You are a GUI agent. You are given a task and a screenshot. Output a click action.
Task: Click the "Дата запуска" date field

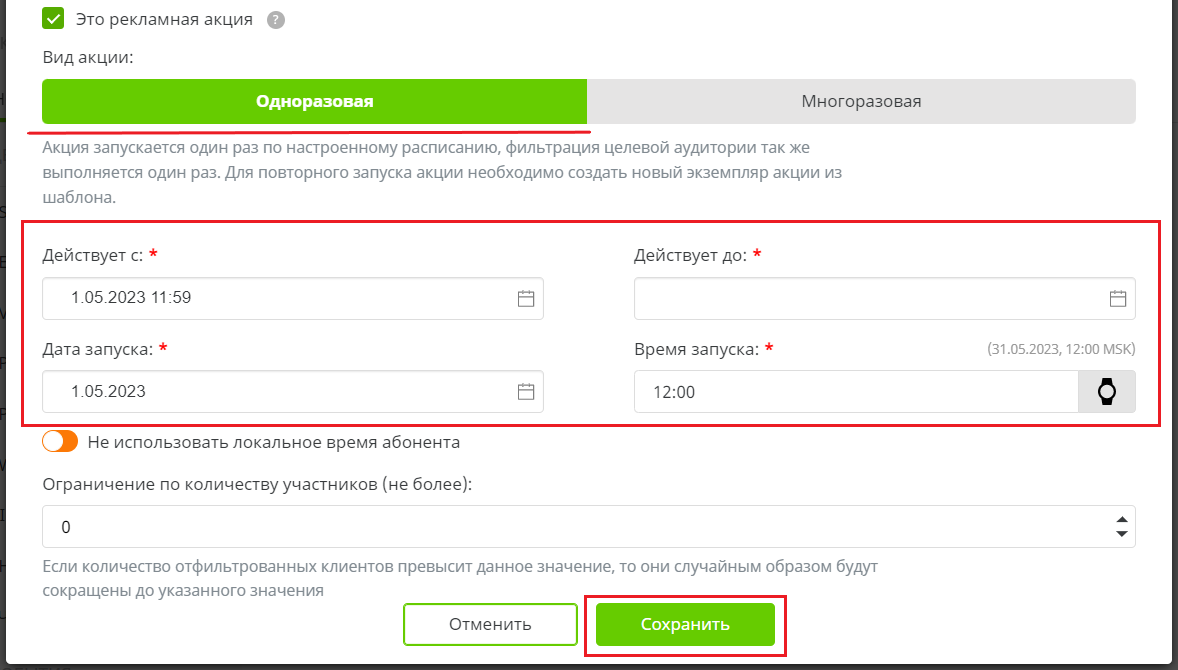[250, 391]
